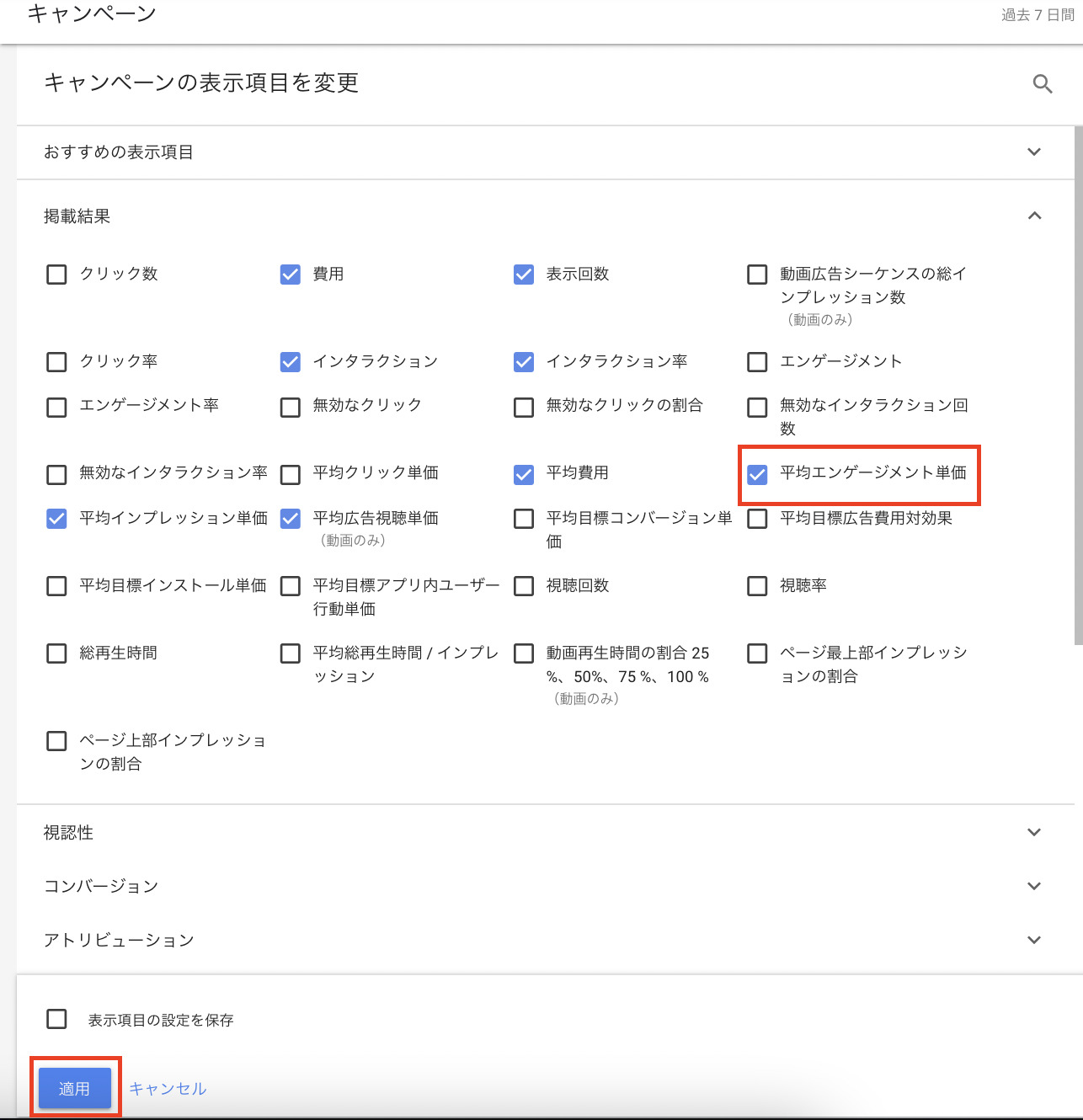Expand the おすすめの表示項目 section

1034,152
